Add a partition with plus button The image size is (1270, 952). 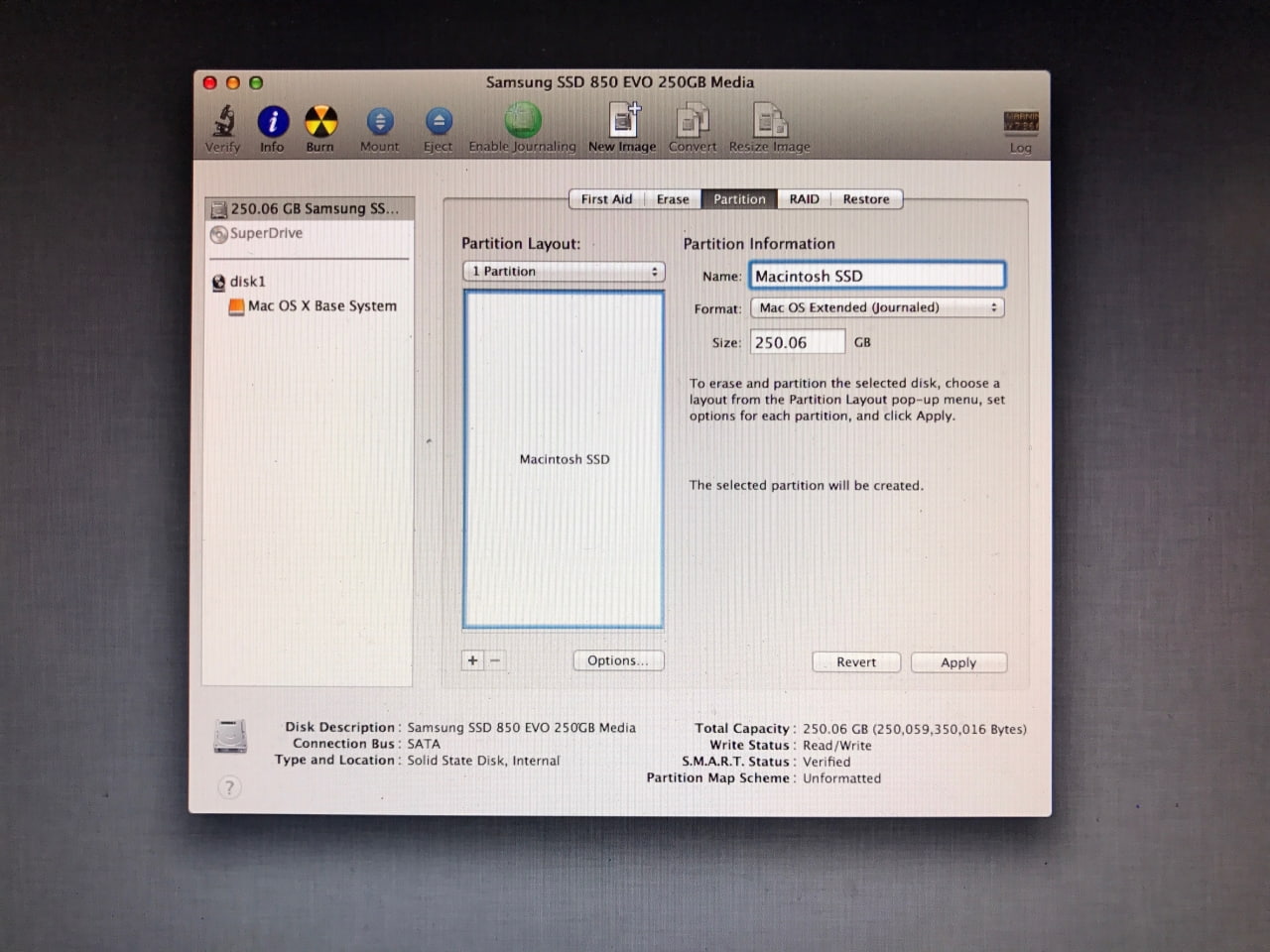472,660
